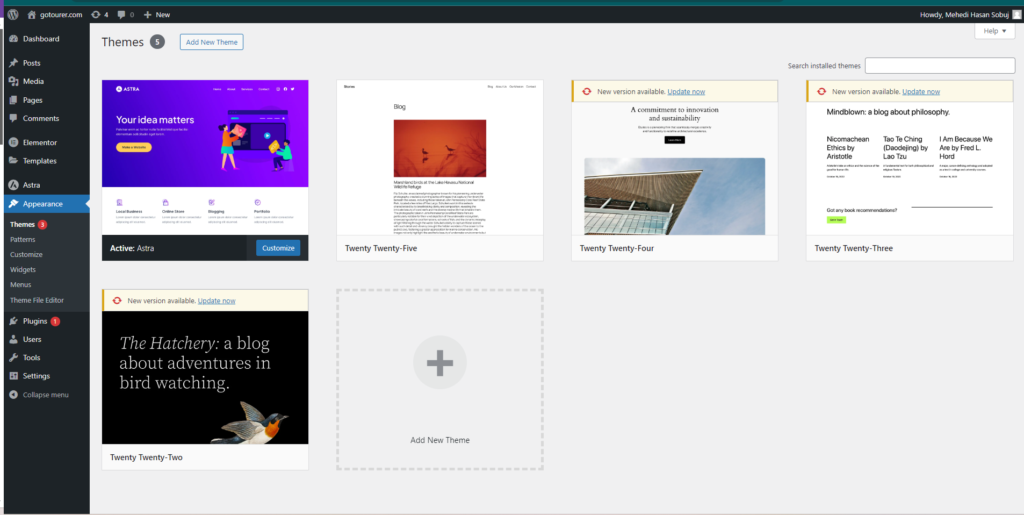
Task: Click the Appearance menu item
Action: pyautogui.click(x=46, y=204)
